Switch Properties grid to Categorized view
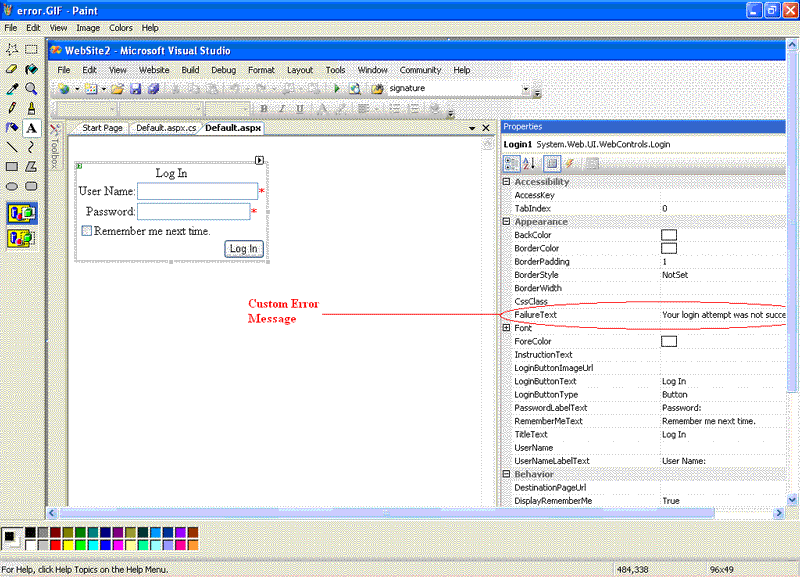This screenshot has width=800, height=577. [x=511, y=164]
